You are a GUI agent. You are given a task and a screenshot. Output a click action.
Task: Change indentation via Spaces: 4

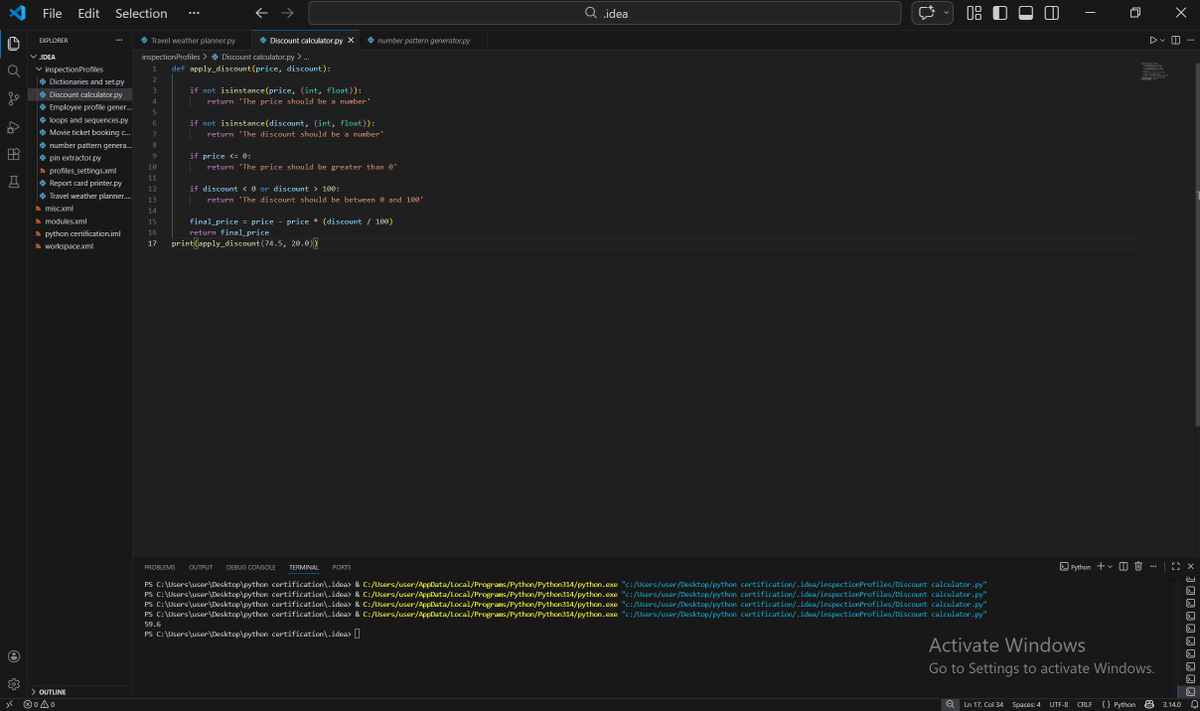tap(1026, 704)
